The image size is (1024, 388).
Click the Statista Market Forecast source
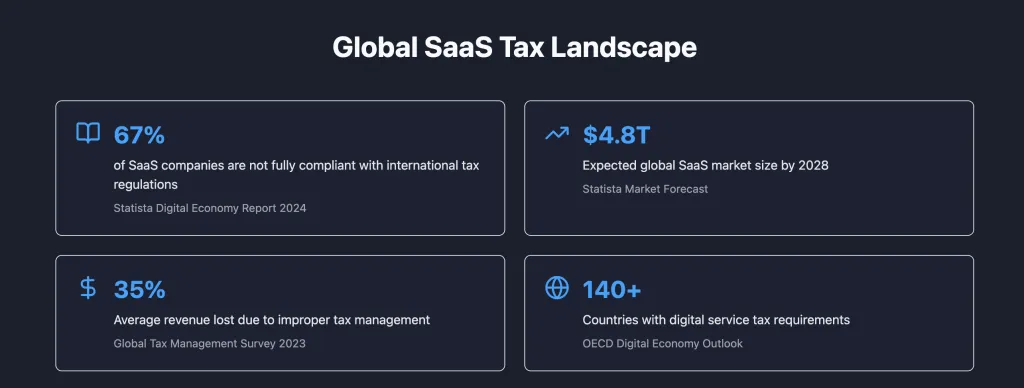pos(645,189)
